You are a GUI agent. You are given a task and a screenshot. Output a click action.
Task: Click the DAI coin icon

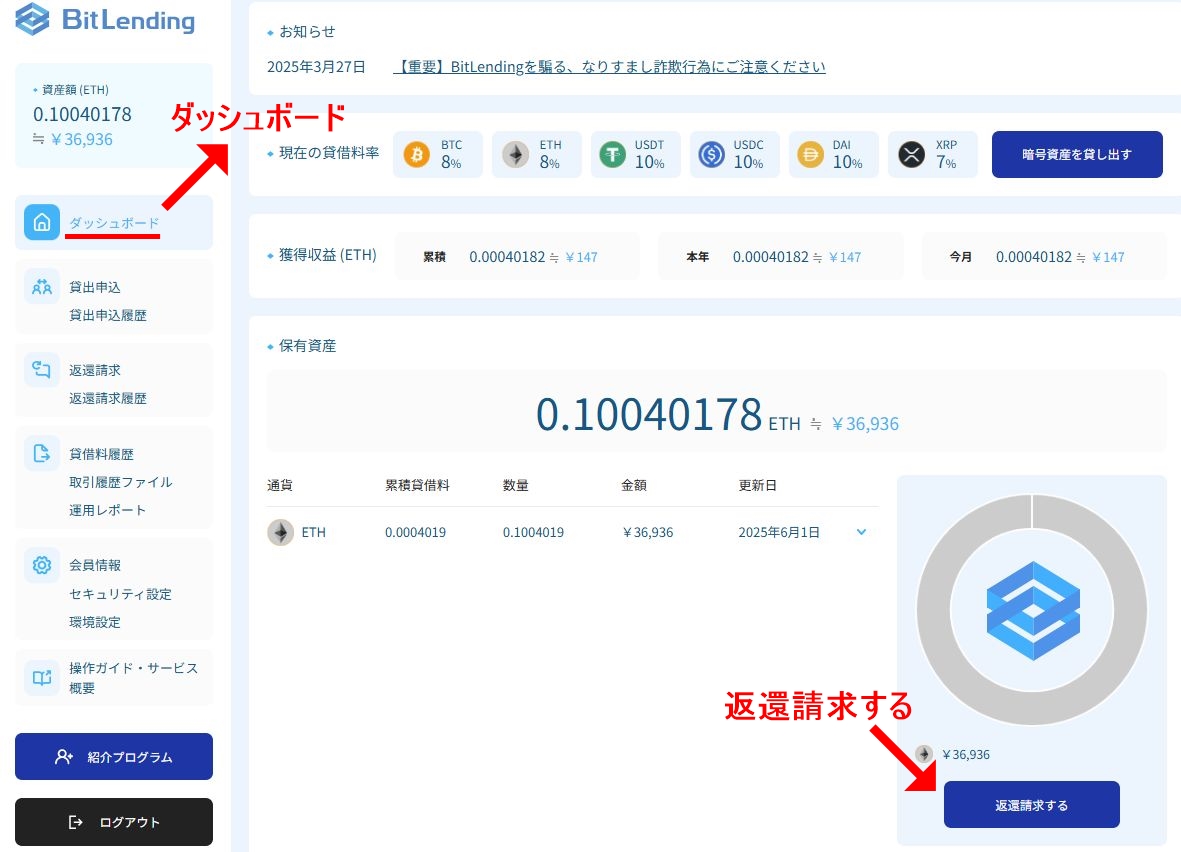click(810, 154)
